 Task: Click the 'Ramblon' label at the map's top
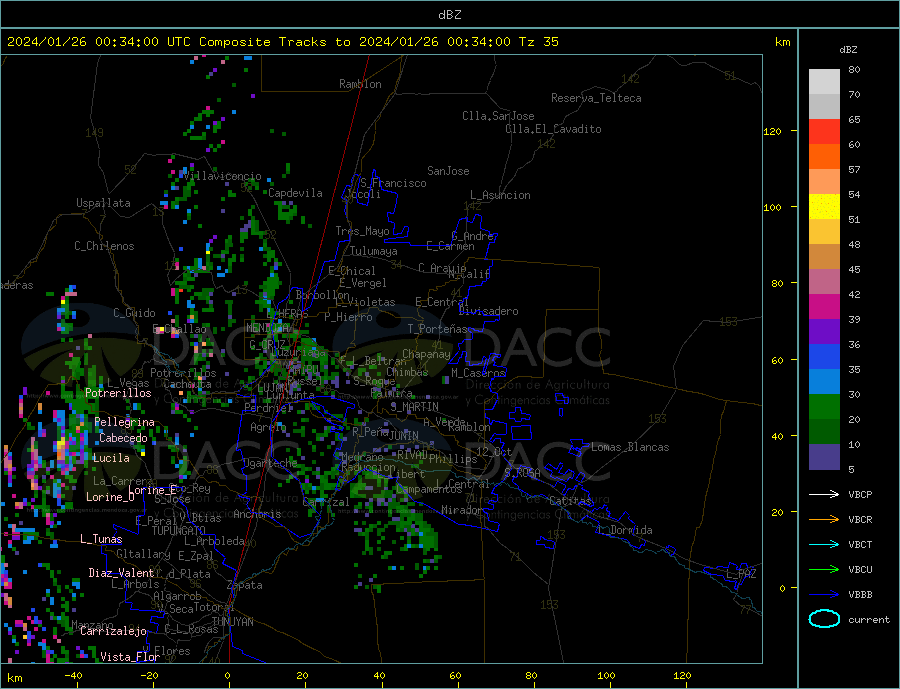(x=360, y=84)
